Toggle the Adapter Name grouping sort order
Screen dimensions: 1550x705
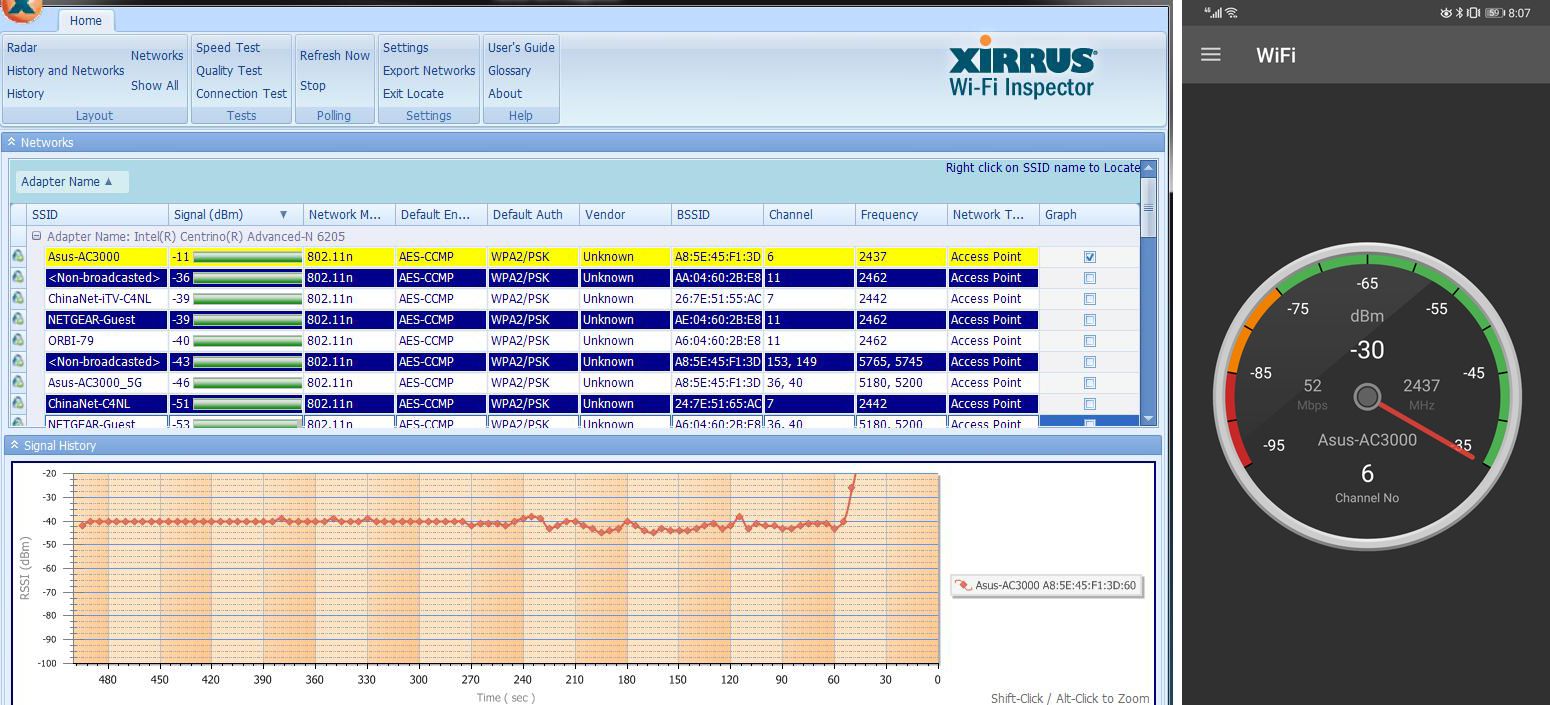coord(71,182)
